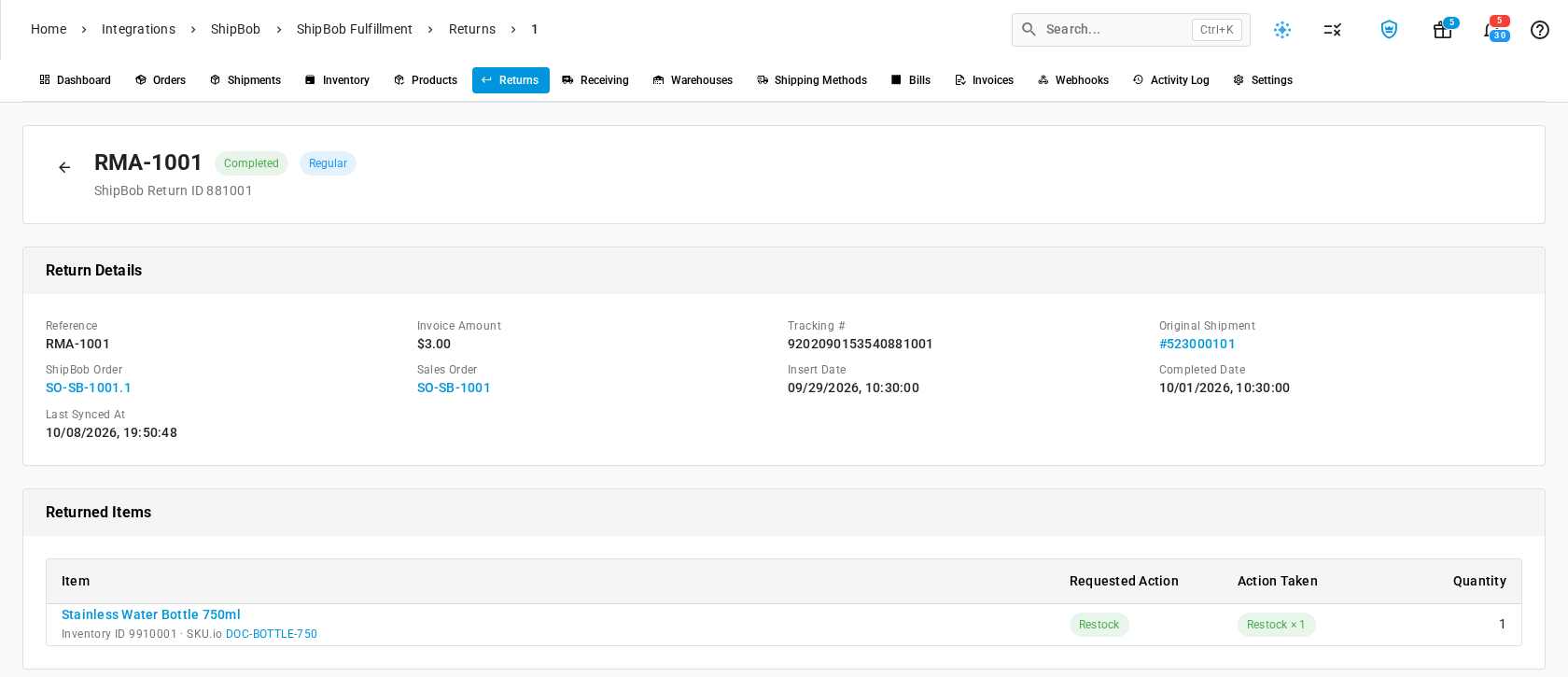The height and width of the screenshot is (677, 1568).
Task: Open original shipment #523000101
Action: coord(1197,344)
